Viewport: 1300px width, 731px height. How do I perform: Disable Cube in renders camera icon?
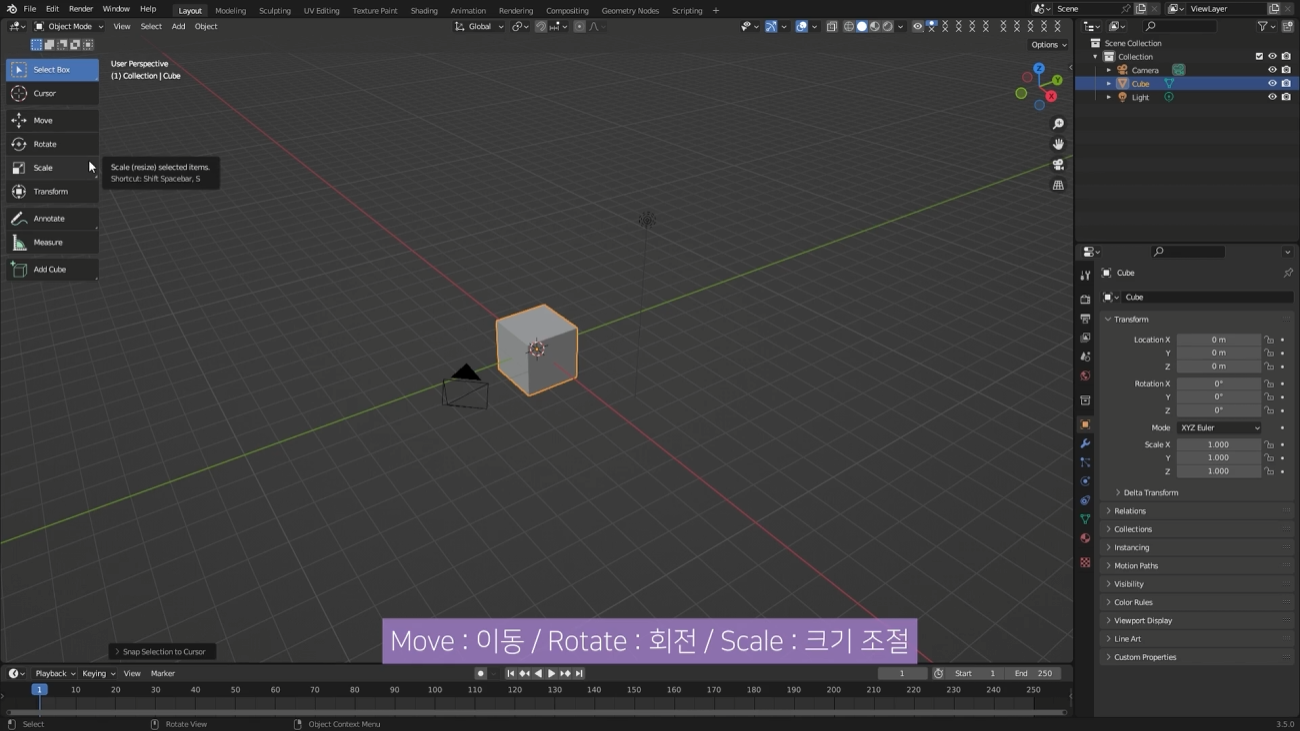(1286, 84)
